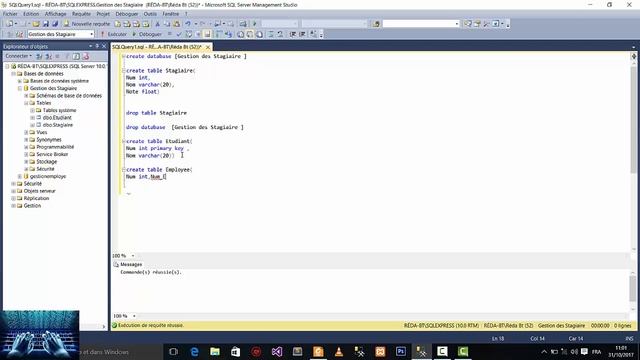Image resolution: width=640 pixels, height=360 pixels.
Task: Open File Explorer from the taskbar
Action: (x=215, y=351)
